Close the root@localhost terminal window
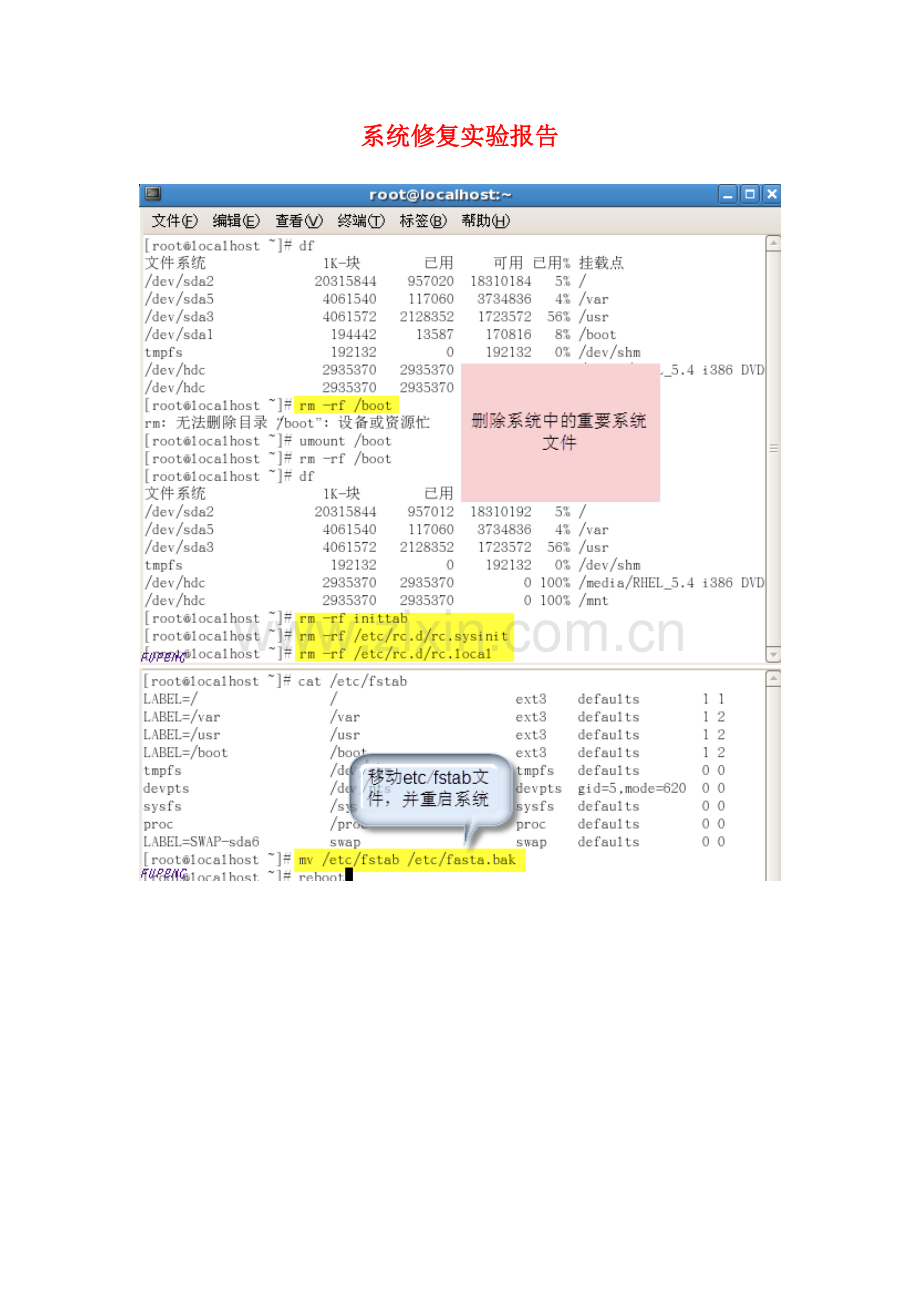 (x=770, y=195)
